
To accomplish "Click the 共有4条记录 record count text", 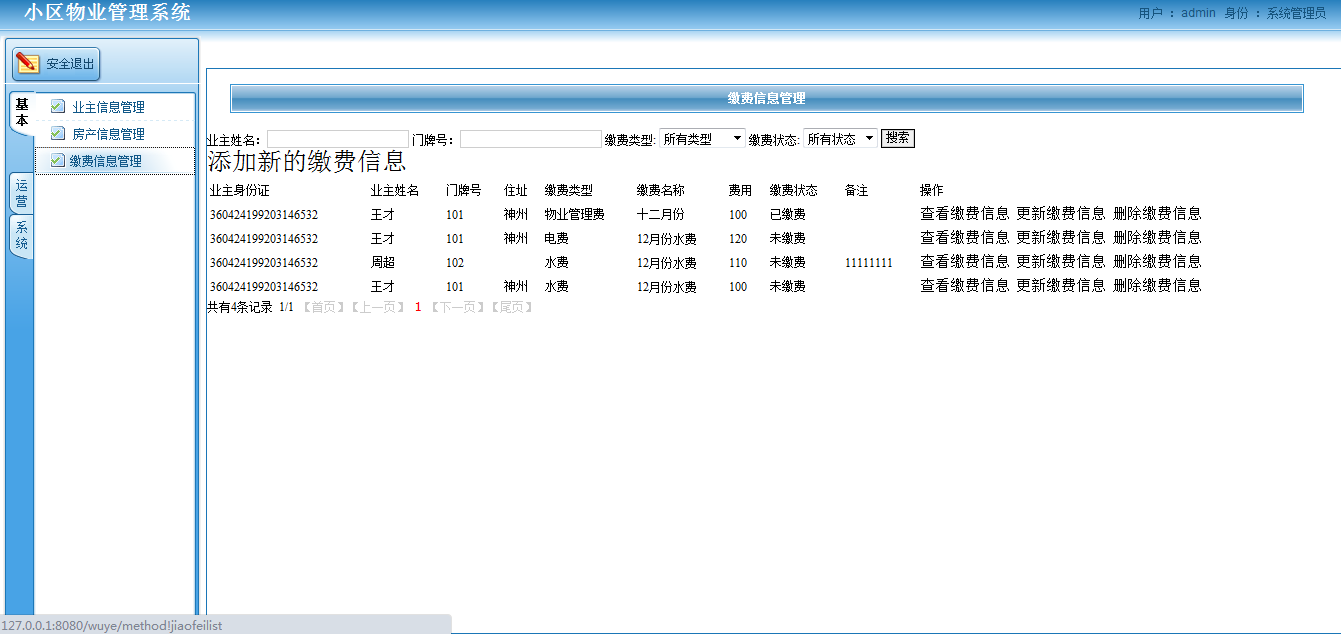I will (x=240, y=307).
